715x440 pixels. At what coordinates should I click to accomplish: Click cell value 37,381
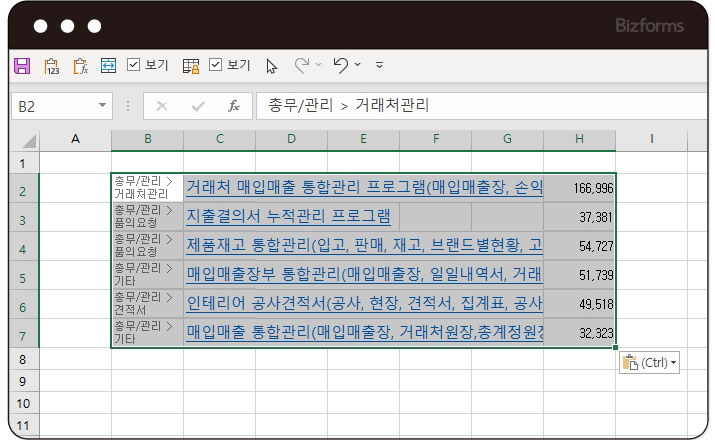coord(596,217)
